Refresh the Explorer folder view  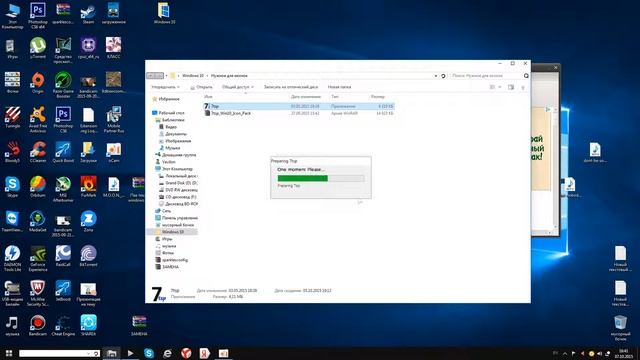443,76
